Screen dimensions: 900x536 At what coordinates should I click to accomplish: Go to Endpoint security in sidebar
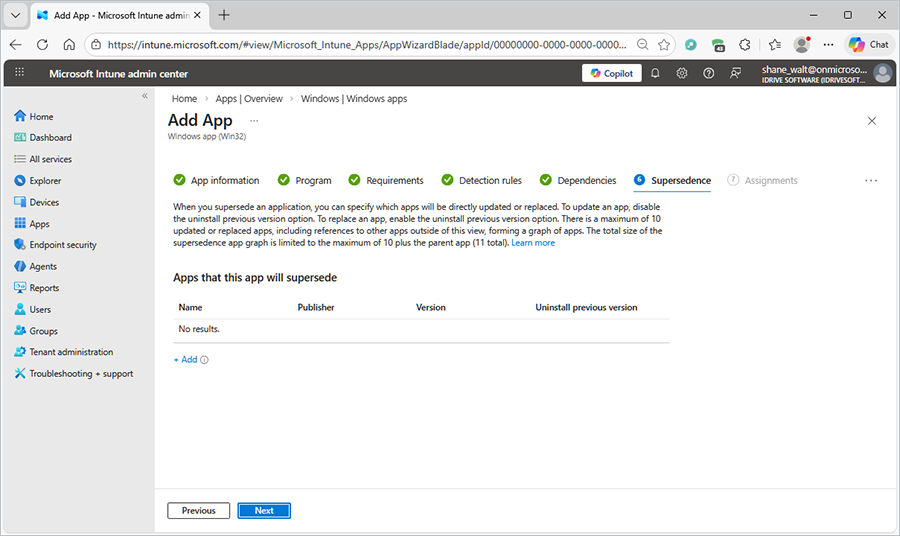63,245
